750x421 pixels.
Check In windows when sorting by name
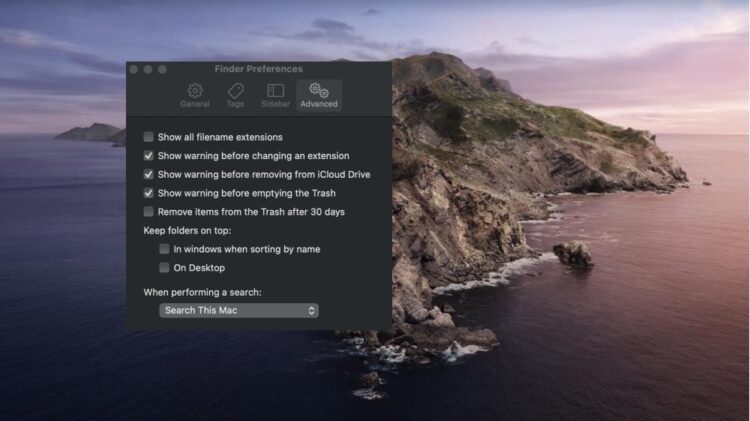tap(165, 249)
